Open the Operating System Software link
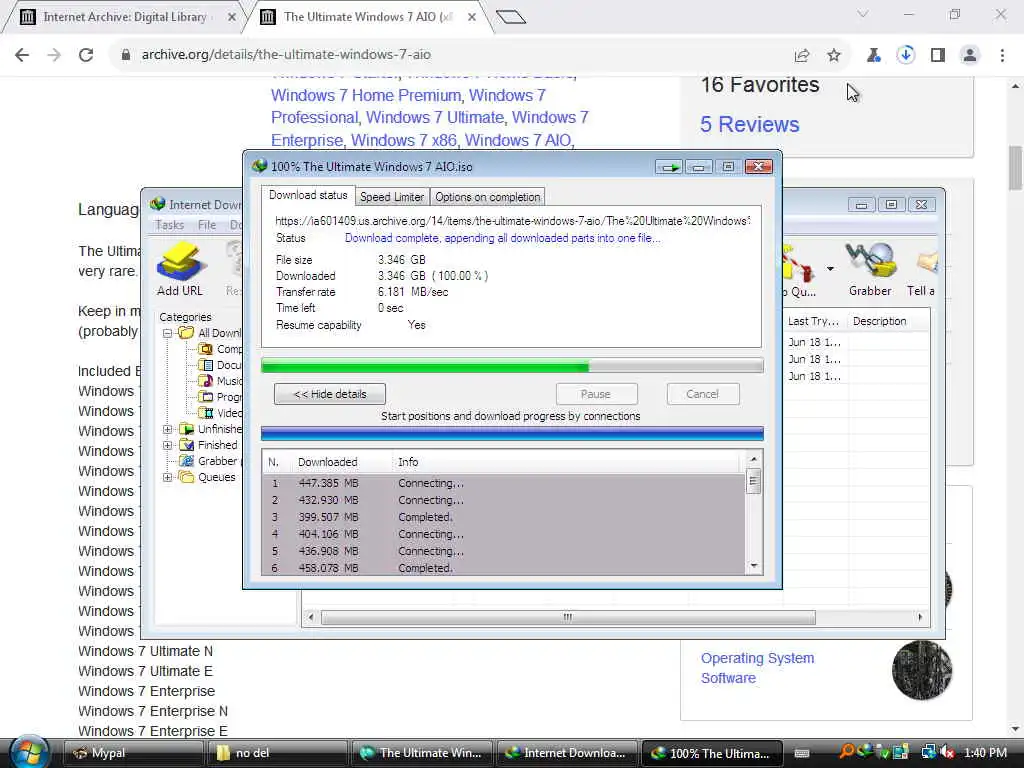This screenshot has width=1024, height=768. (758, 668)
